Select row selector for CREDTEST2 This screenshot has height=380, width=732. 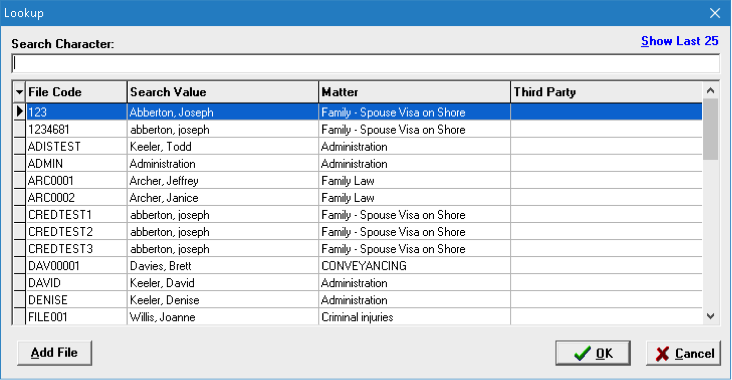coord(19,232)
